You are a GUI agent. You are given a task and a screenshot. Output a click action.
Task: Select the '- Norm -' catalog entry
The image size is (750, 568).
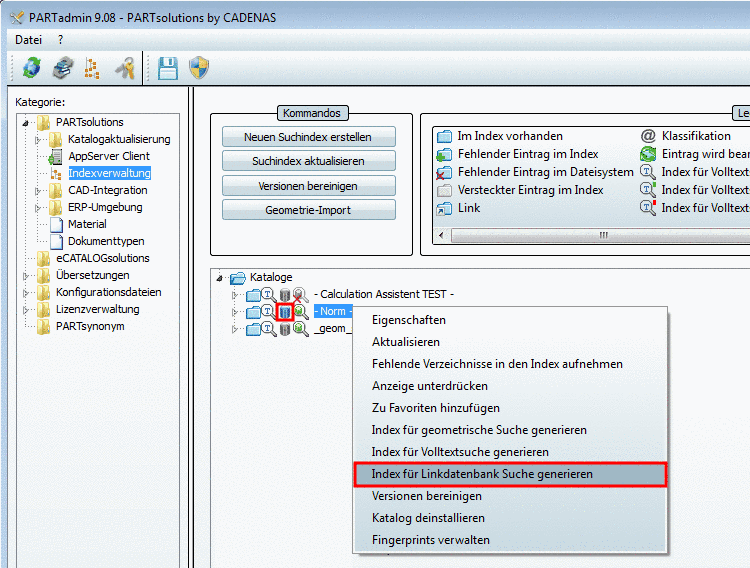[333, 312]
